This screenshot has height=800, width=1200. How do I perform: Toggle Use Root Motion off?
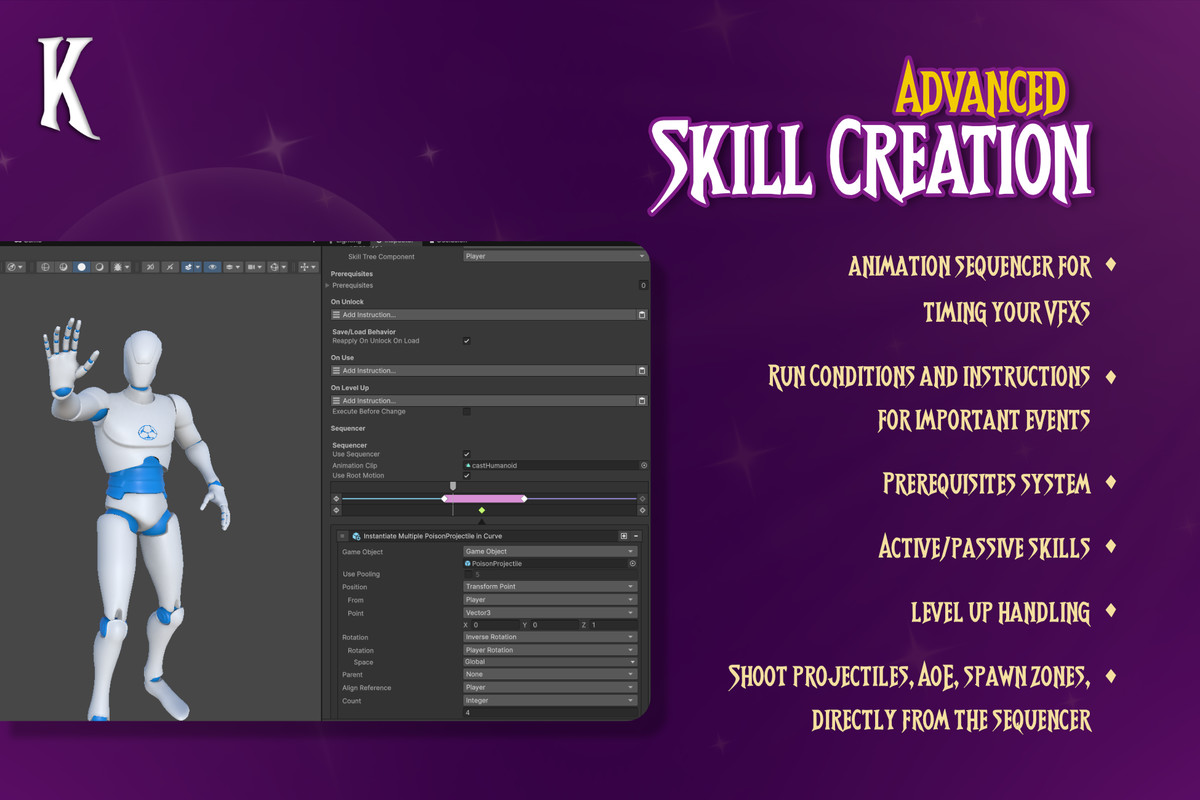pyautogui.click(x=466, y=475)
